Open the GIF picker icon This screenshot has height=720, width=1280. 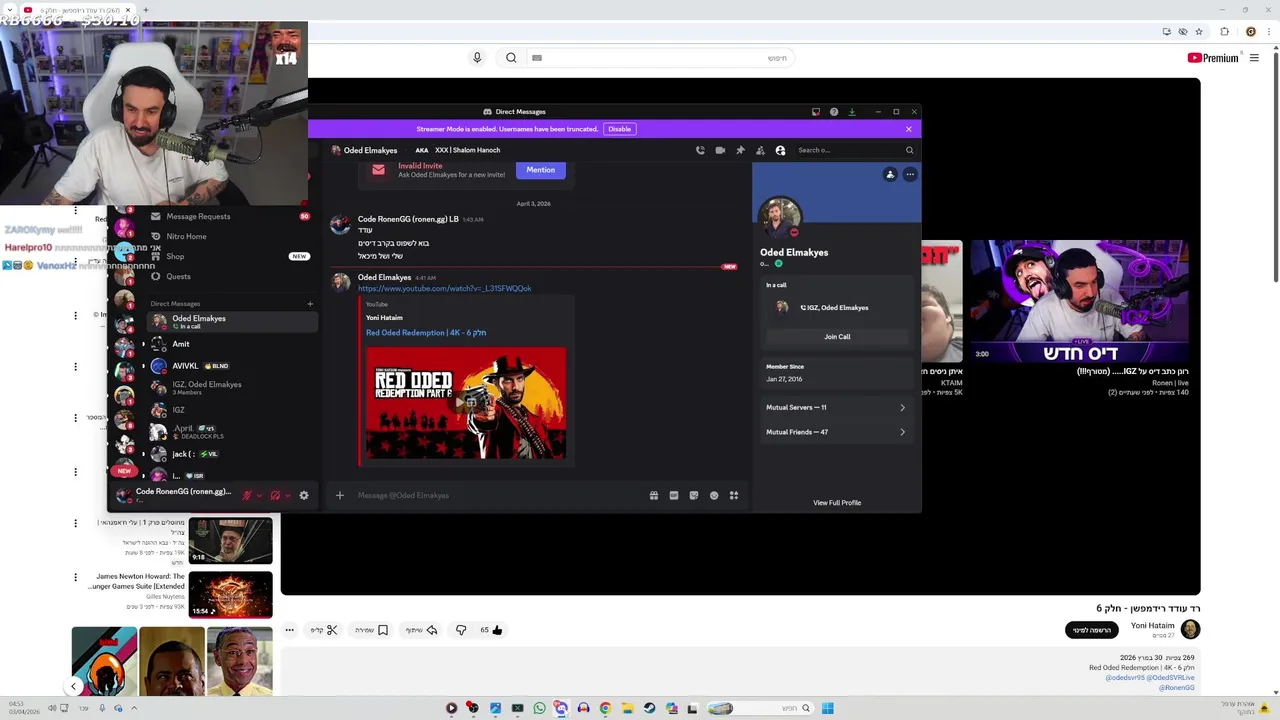(x=674, y=495)
